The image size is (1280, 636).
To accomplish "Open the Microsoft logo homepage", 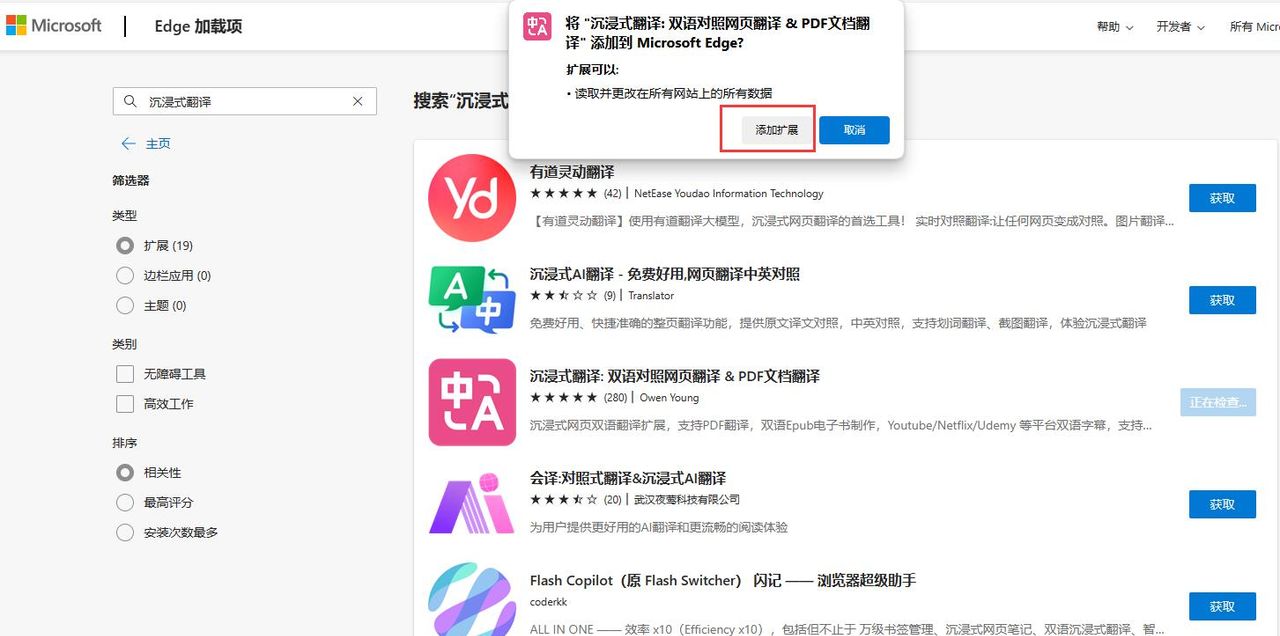I will pyautogui.click(x=55, y=25).
